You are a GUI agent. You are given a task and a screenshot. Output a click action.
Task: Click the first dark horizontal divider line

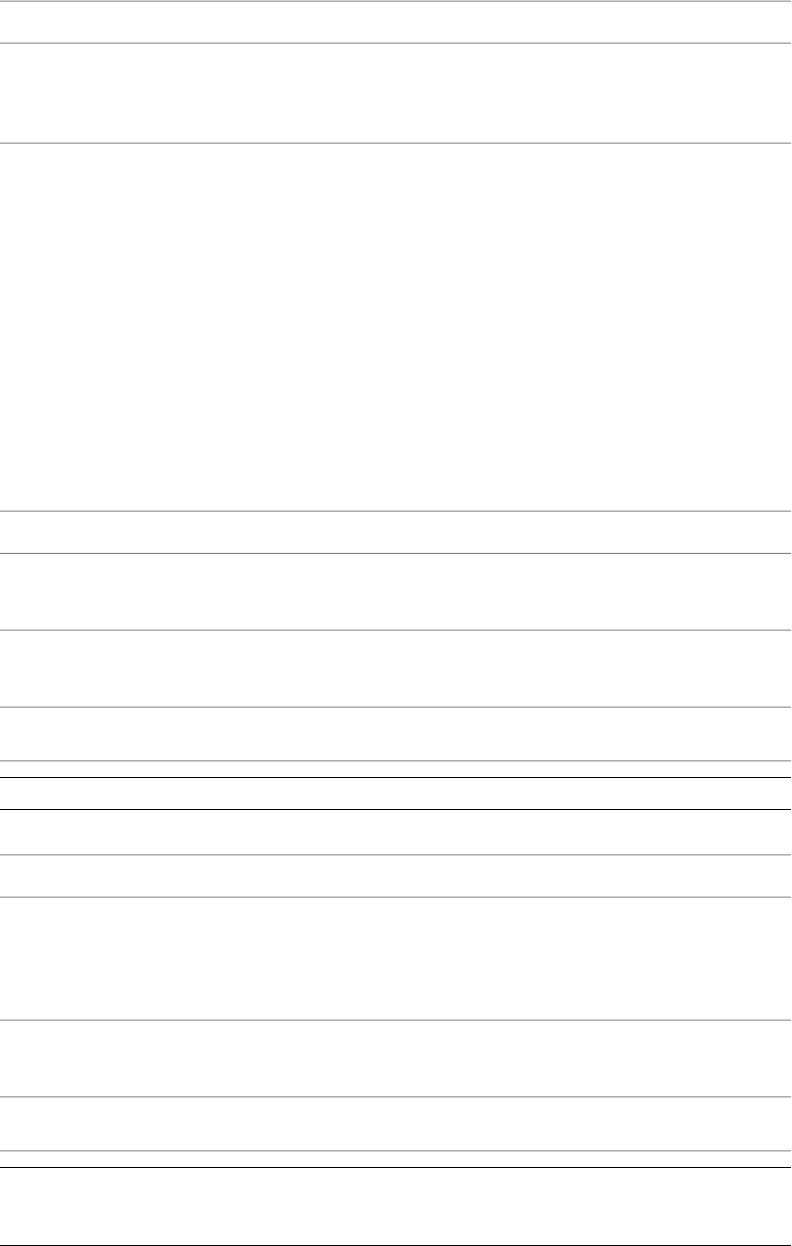[x=396, y=777]
